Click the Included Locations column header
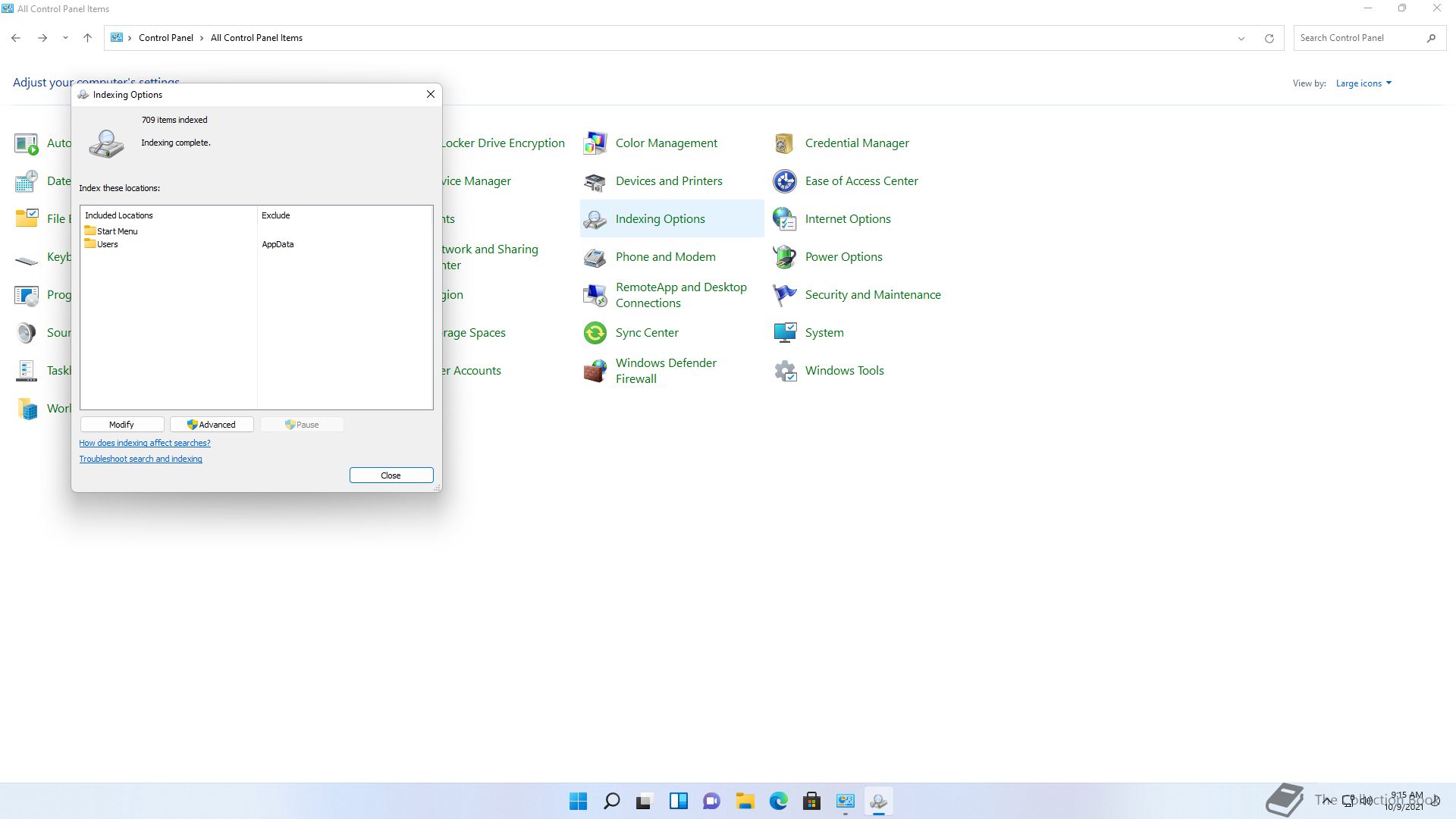This screenshot has width=1456, height=819. pos(119,215)
